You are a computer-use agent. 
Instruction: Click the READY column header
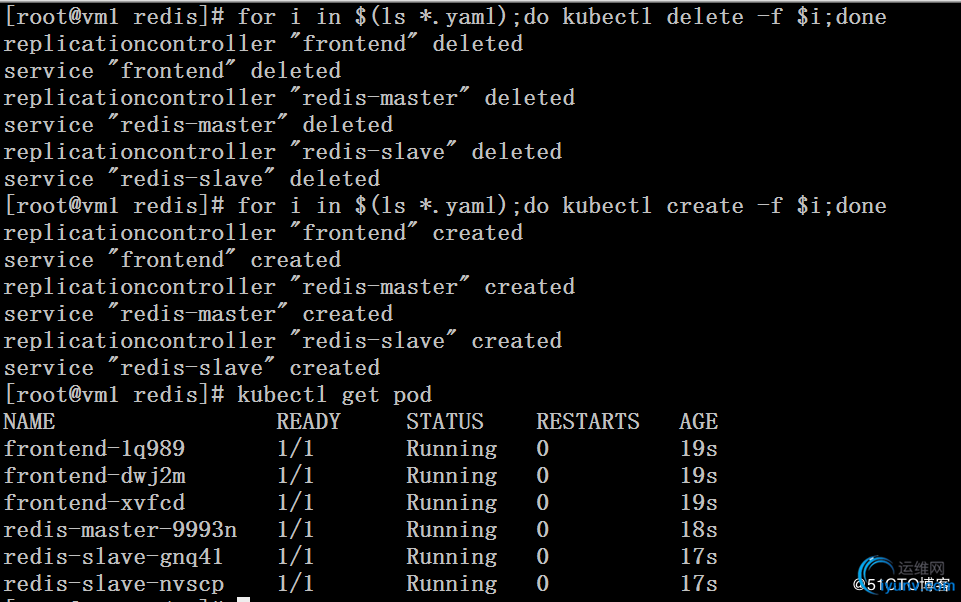coord(309,422)
